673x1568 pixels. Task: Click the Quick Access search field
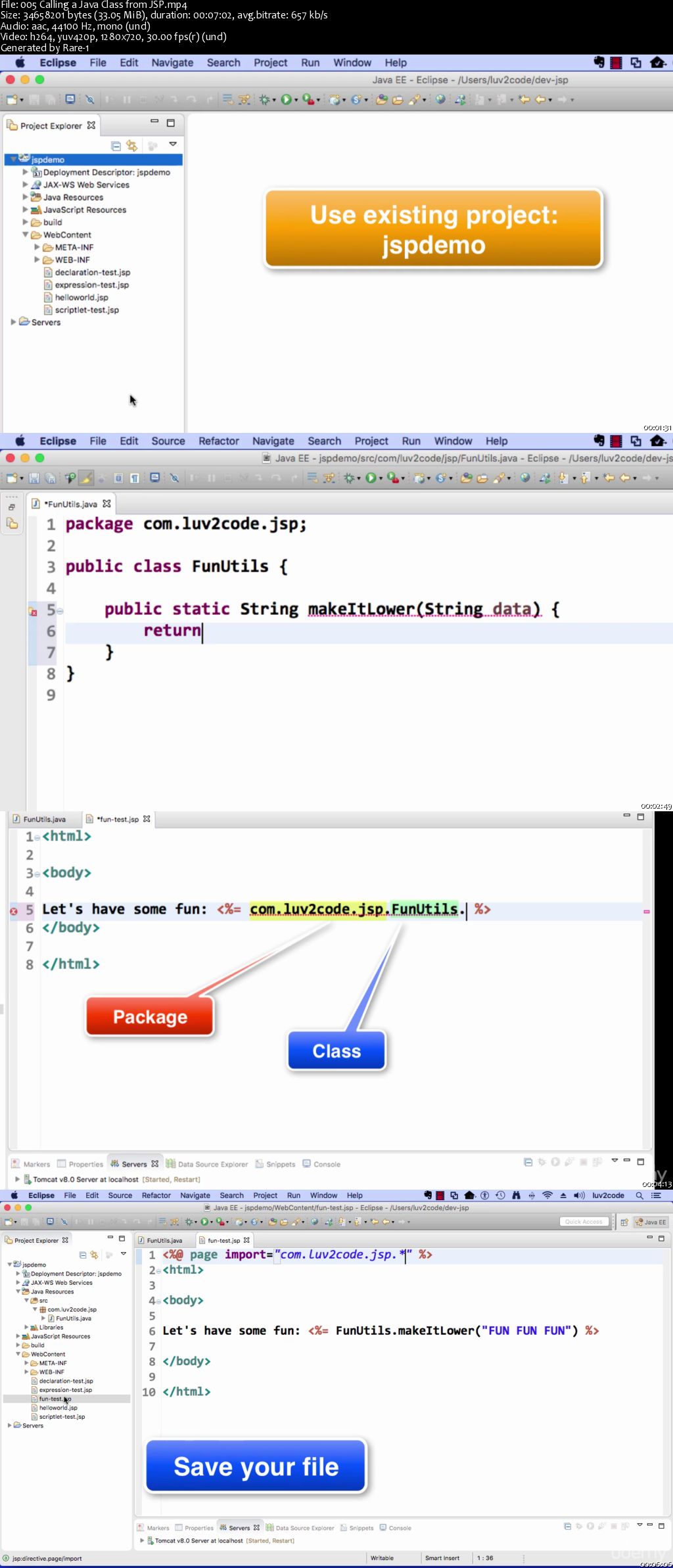pyautogui.click(x=584, y=1222)
